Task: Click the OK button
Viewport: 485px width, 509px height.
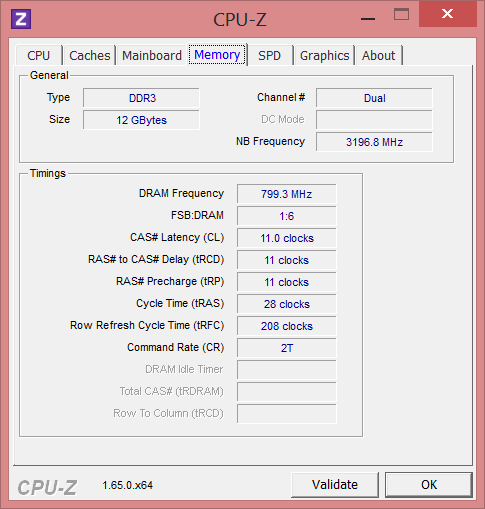Action: (x=429, y=484)
